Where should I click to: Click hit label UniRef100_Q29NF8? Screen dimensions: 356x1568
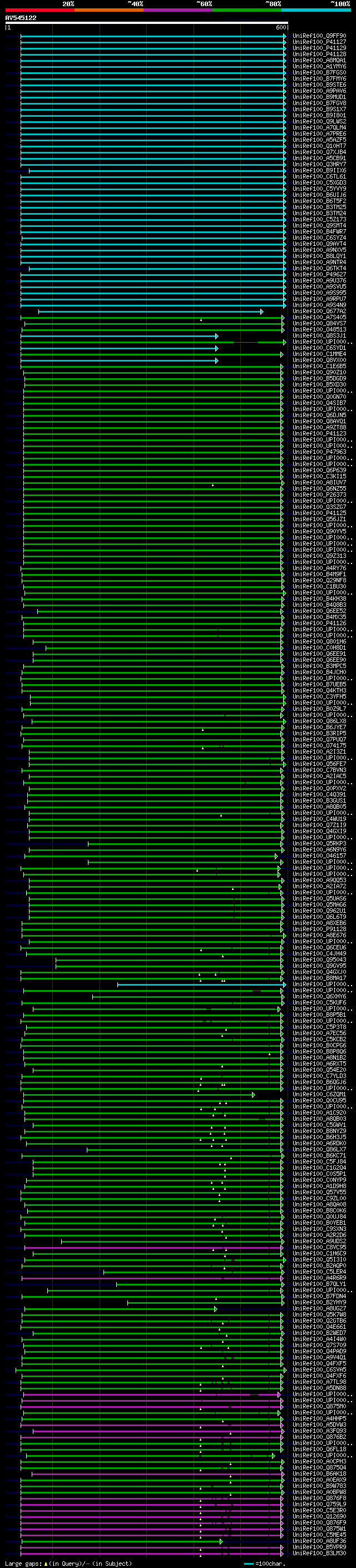319,581
